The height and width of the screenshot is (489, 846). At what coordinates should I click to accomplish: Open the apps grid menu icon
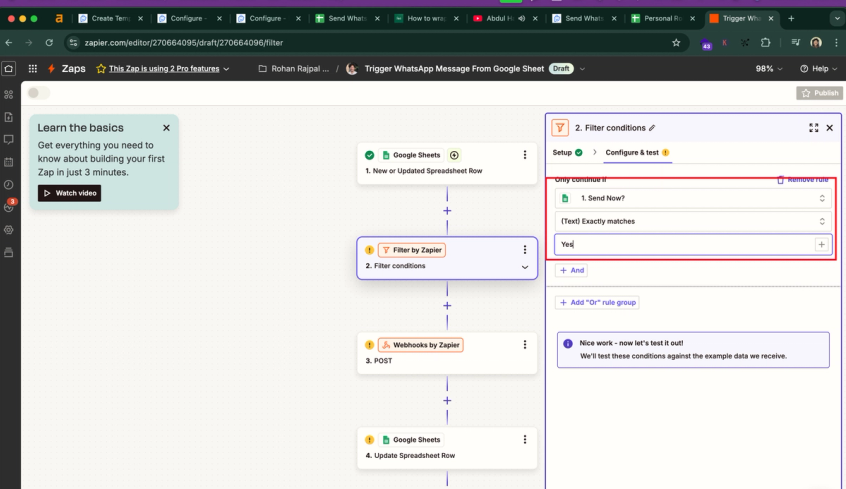point(33,69)
